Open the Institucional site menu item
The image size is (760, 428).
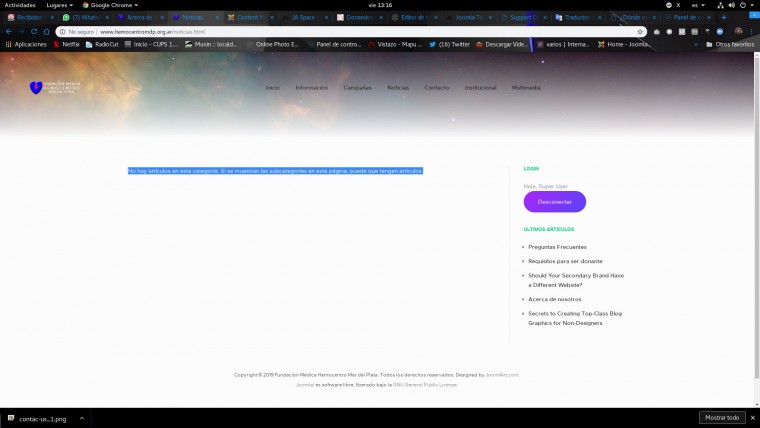tap(480, 88)
